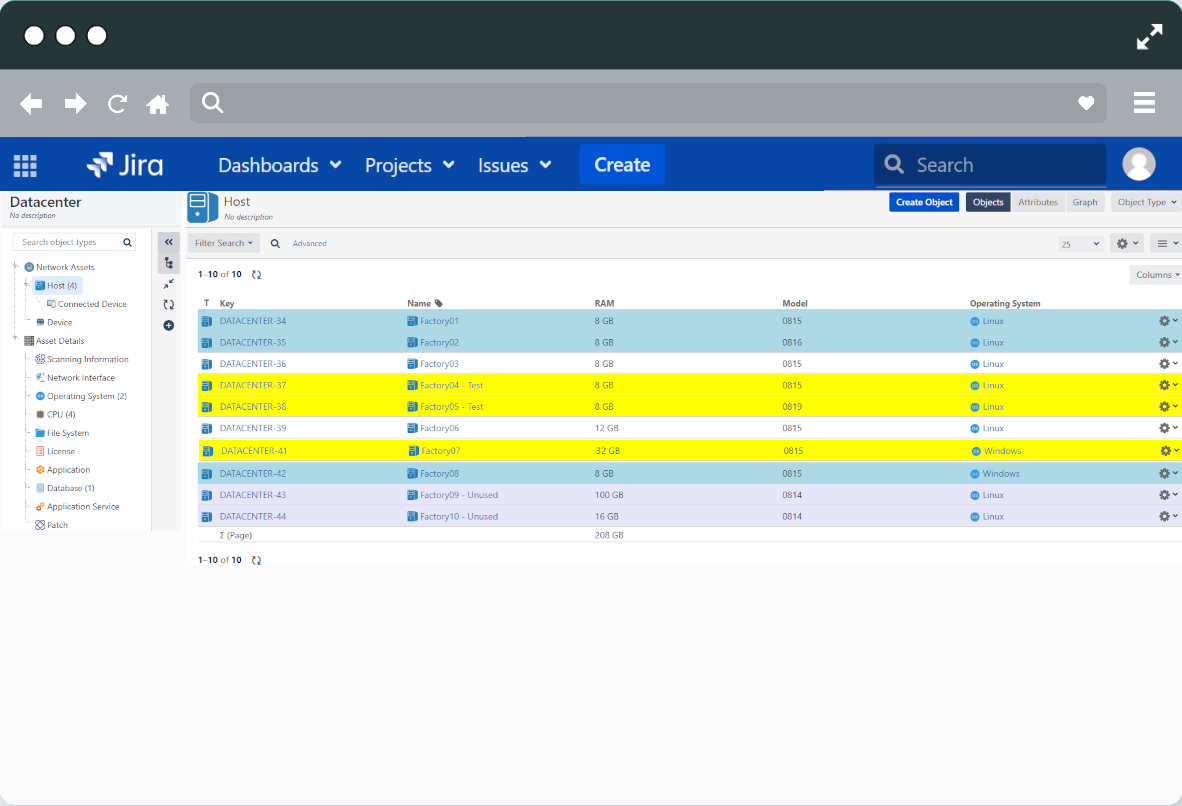
Task: Click the browser back arrow
Action: [31, 103]
